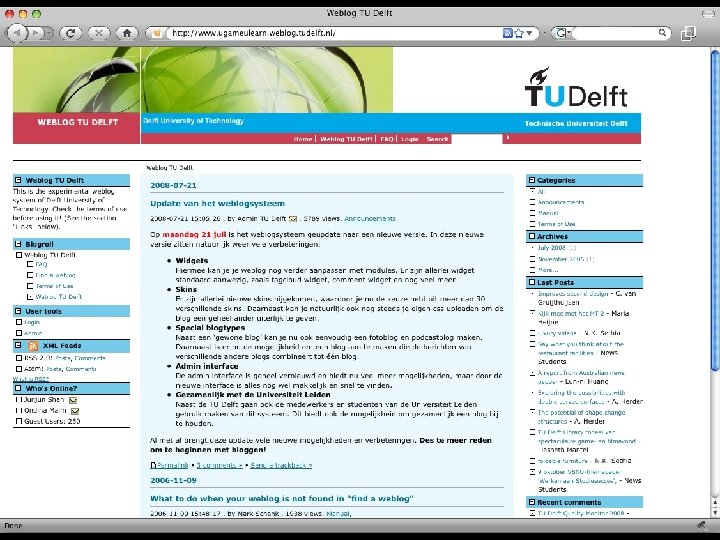Open the Login link under User tools
Image resolution: width=720 pixels, height=540 pixels.
coord(32,322)
